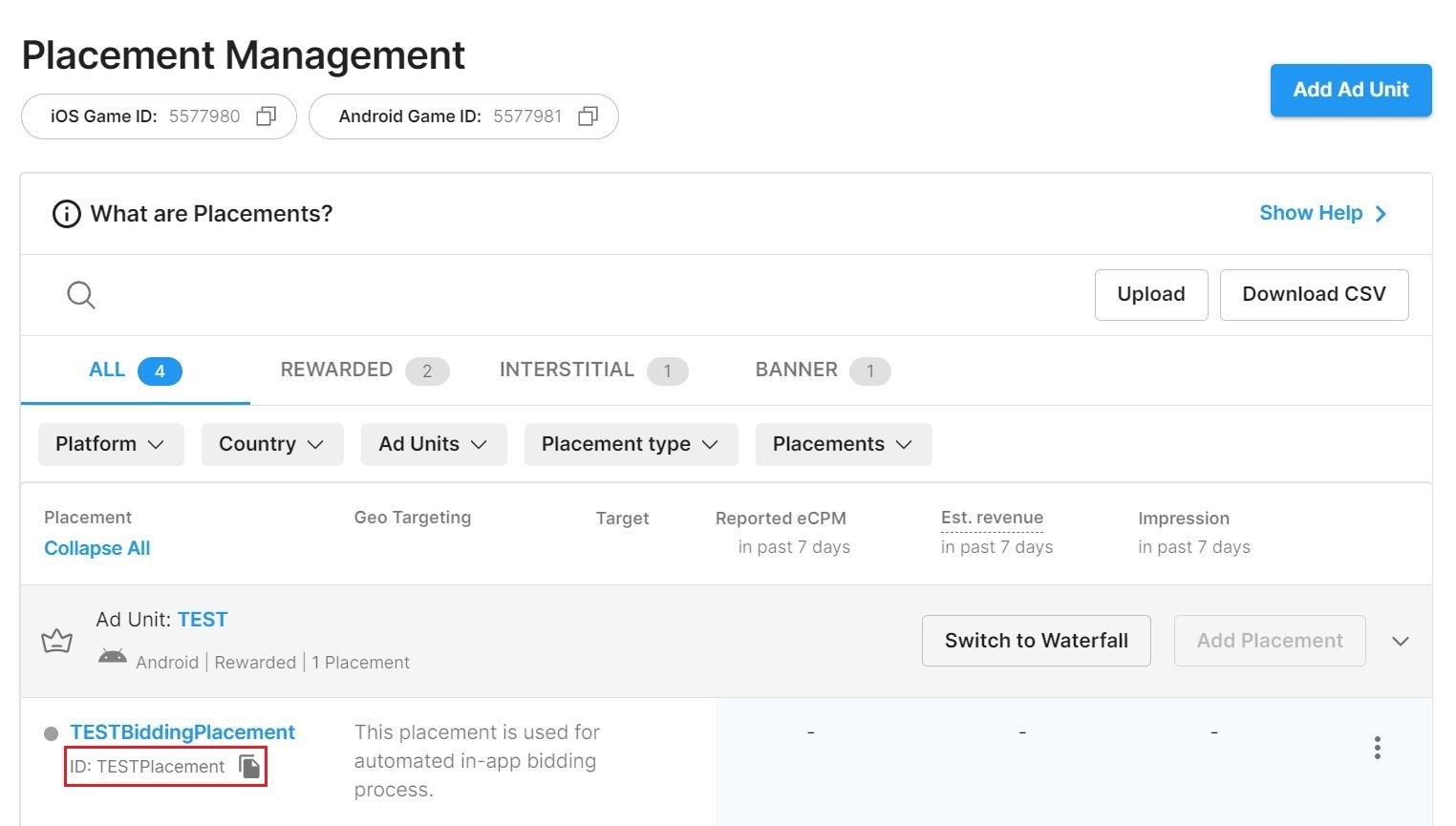Copy the iOS Game ID

[267, 116]
